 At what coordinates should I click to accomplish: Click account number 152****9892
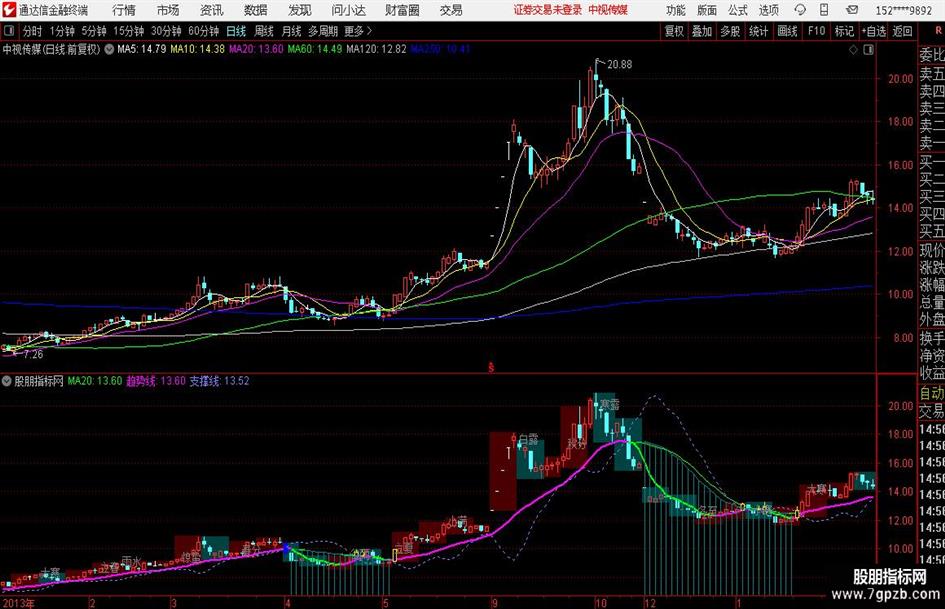[904, 10]
